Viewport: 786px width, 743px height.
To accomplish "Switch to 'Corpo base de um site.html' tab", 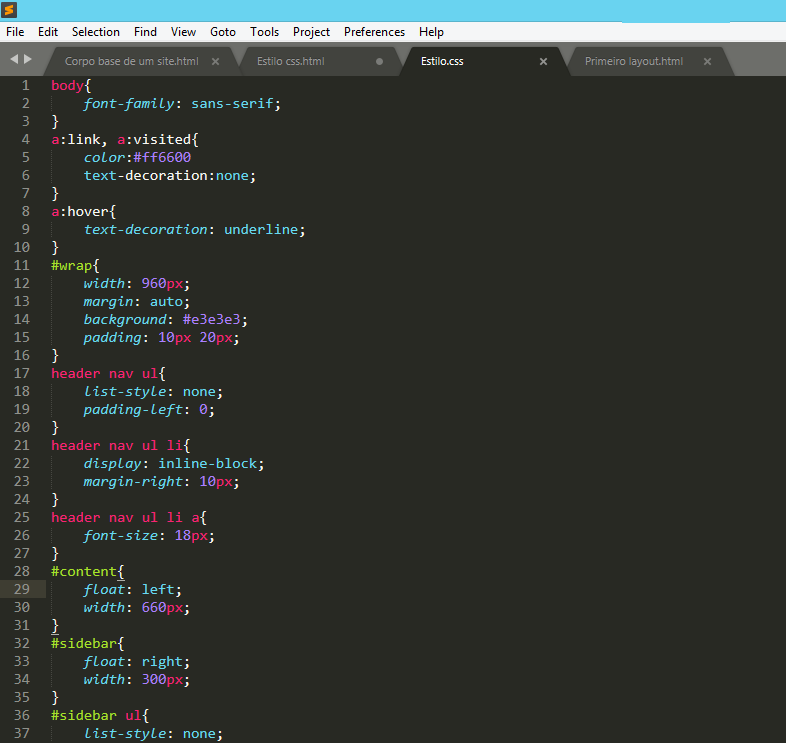I will 131,62.
